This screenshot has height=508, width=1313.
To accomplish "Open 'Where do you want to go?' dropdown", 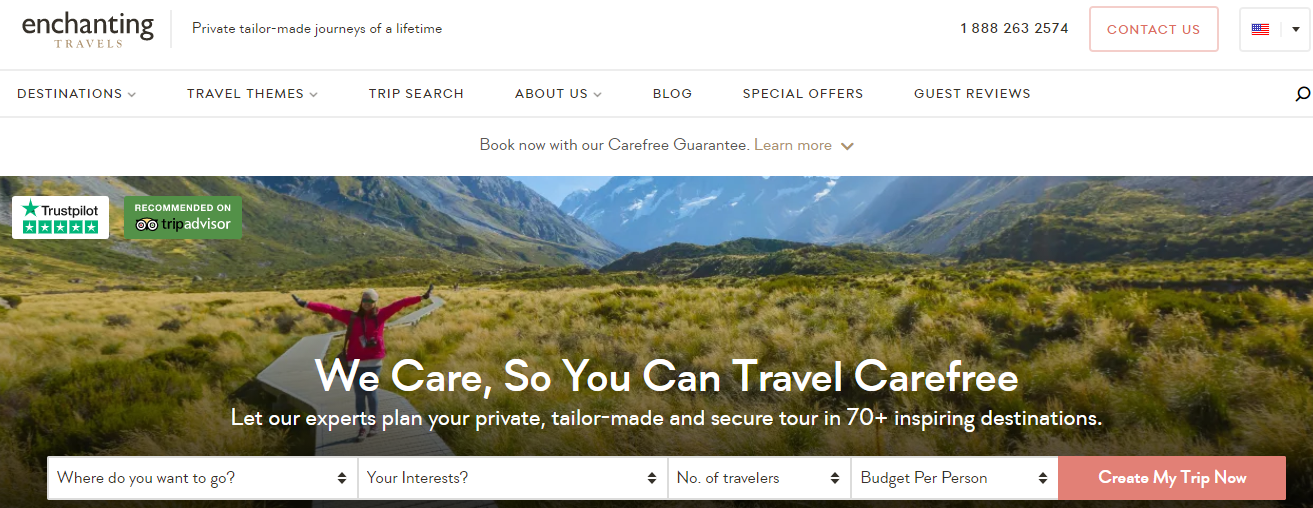I will click(x=202, y=478).
